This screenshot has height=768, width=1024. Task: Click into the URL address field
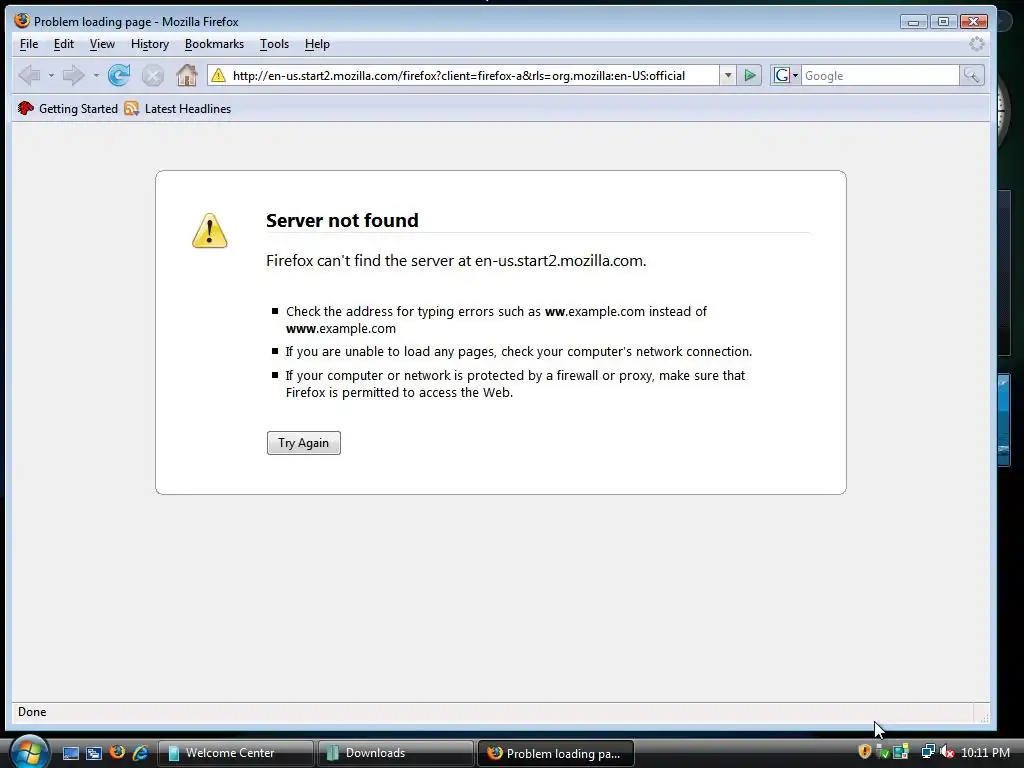click(473, 76)
